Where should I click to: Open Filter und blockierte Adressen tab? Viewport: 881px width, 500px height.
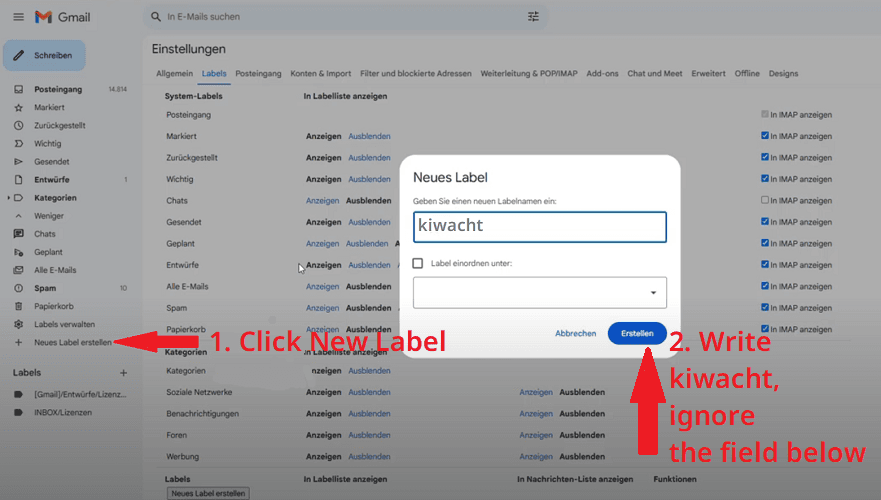pos(416,74)
